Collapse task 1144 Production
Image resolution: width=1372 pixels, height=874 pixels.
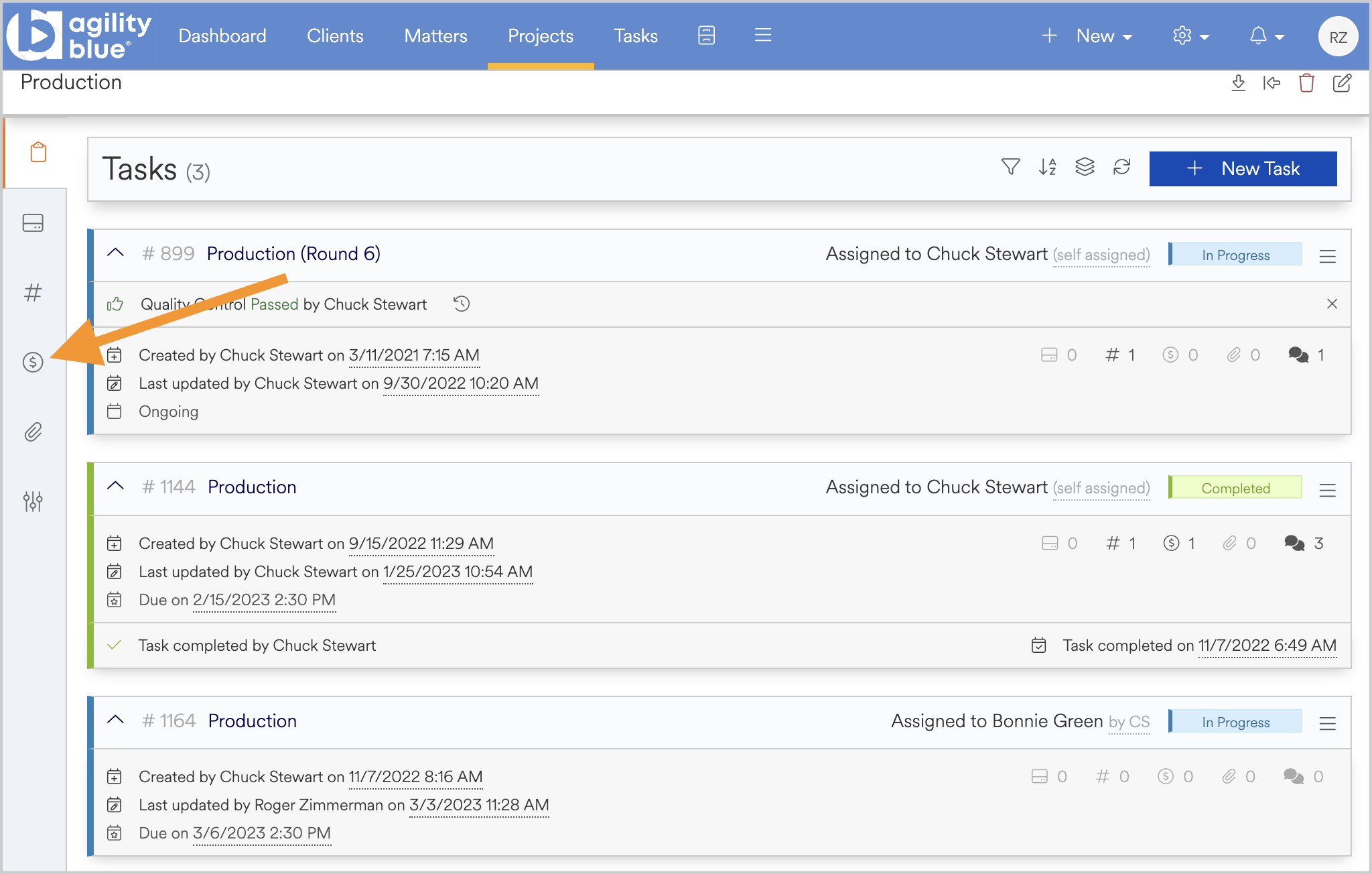pos(116,487)
